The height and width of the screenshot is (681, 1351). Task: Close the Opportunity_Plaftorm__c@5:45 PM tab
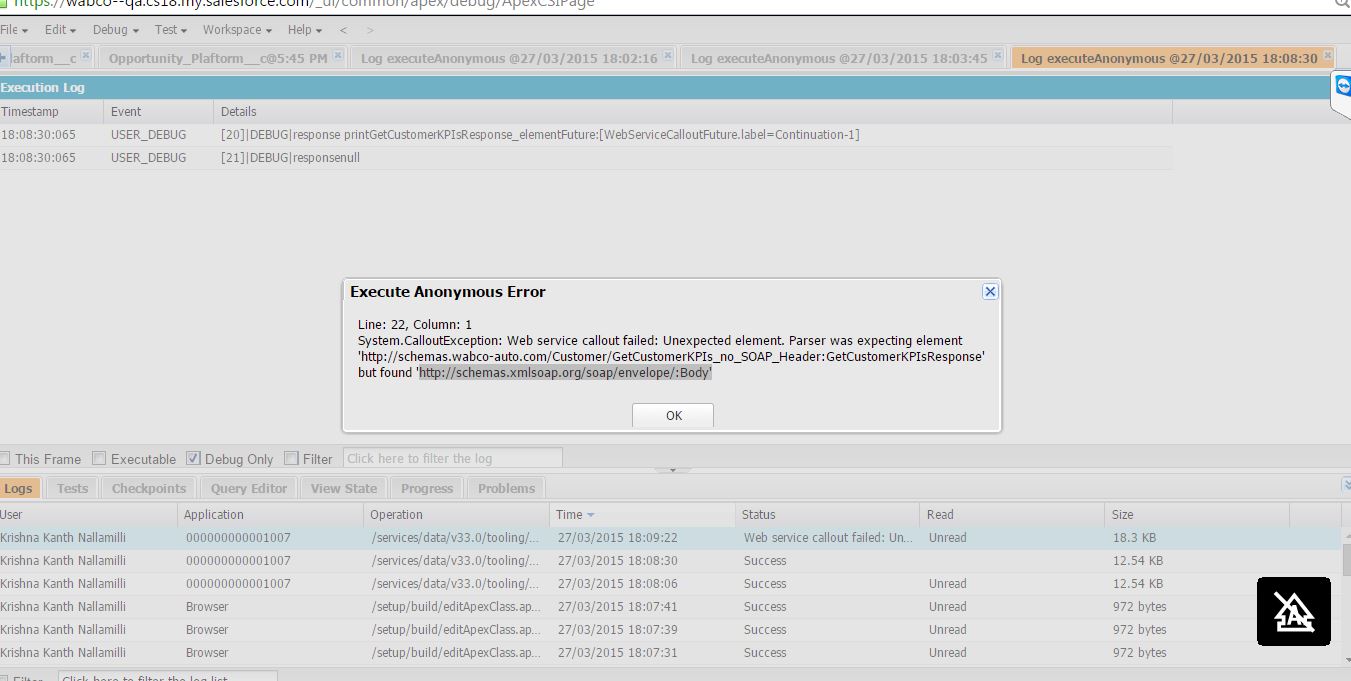[338, 56]
